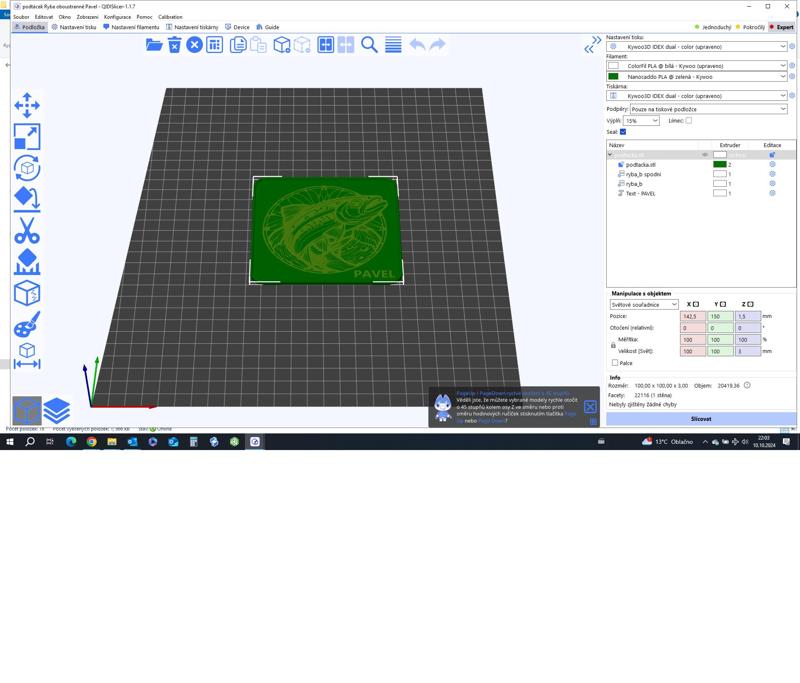Enable the Palce (inches) checkbox
800x683 pixels.
(x=615, y=363)
